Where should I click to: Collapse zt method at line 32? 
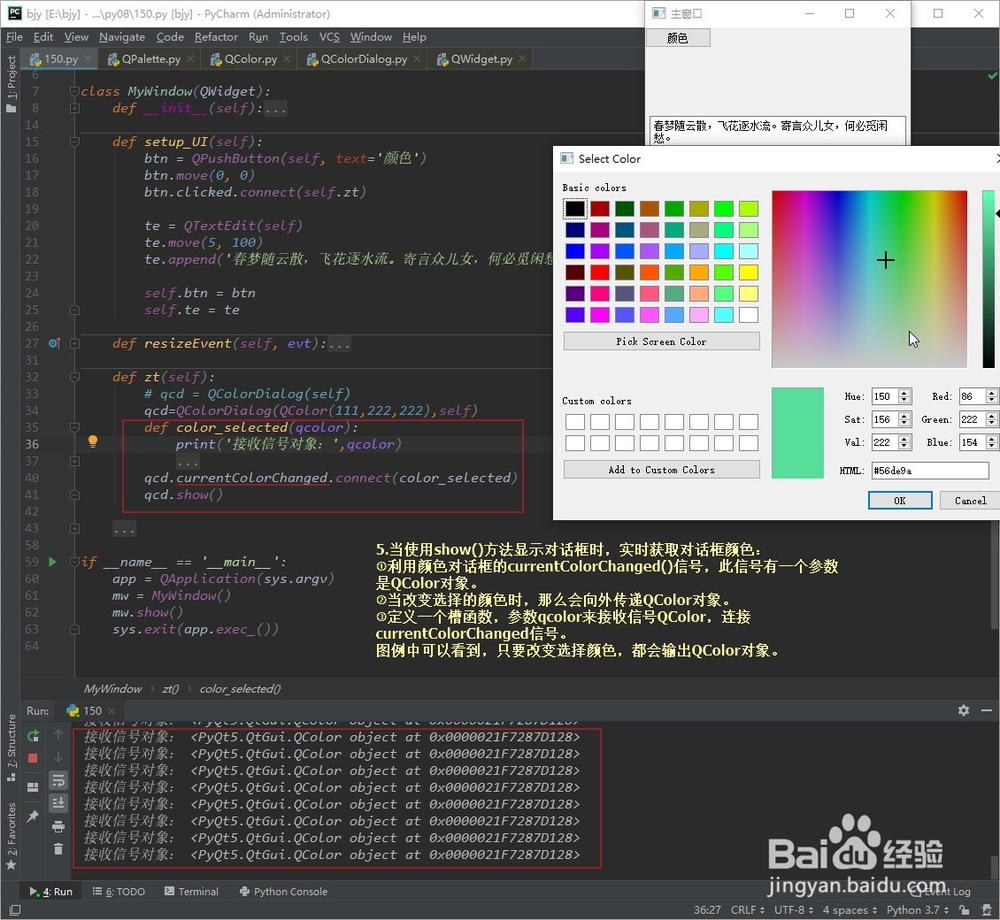click(x=75, y=377)
